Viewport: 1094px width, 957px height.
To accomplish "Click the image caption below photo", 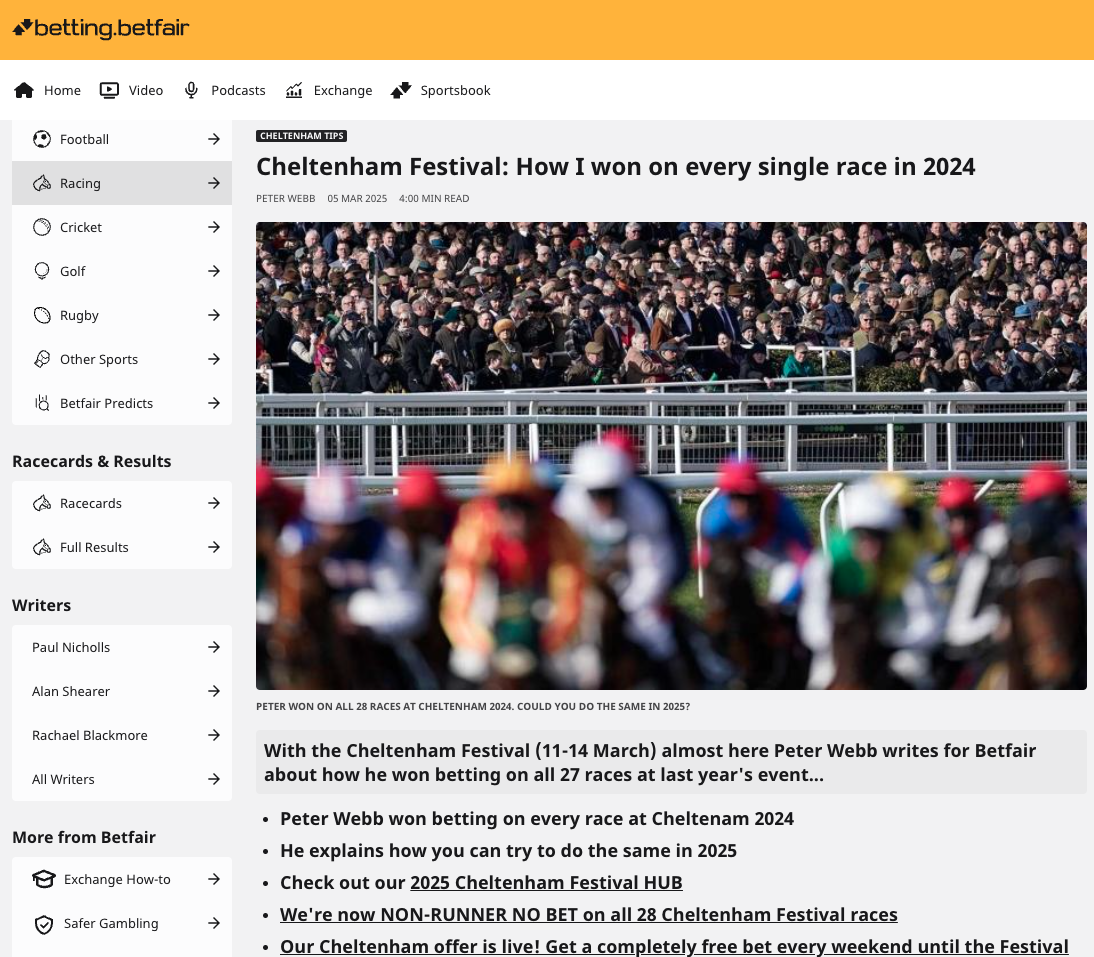I will (x=473, y=706).
